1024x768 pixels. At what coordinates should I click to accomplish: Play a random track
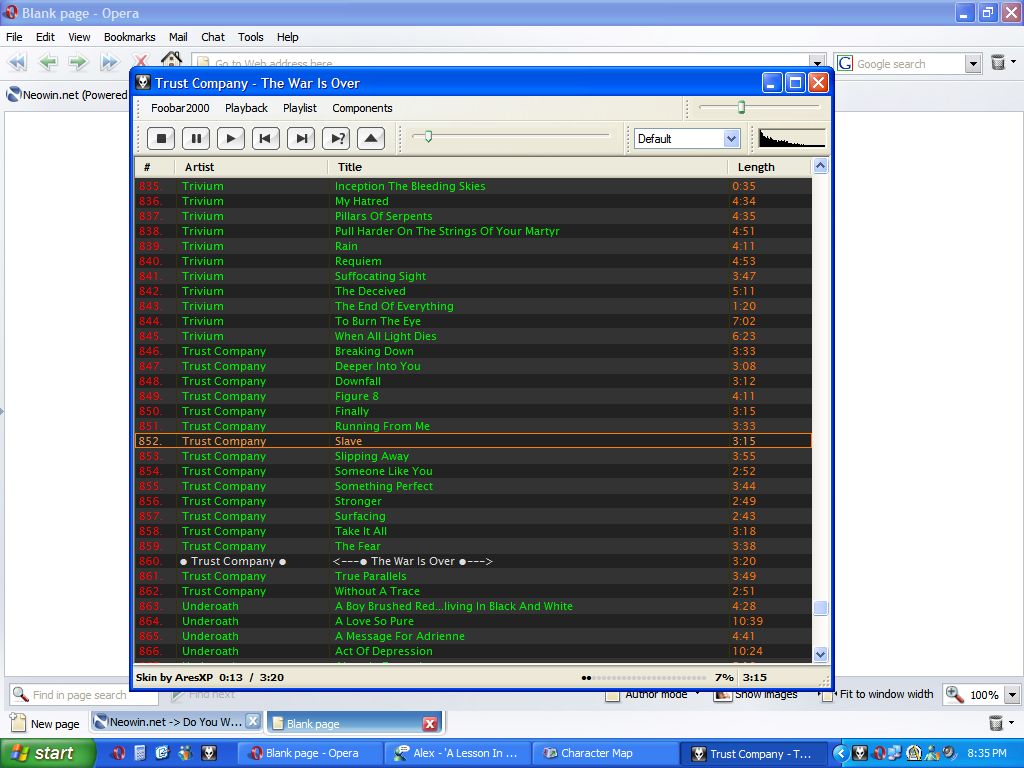337,139
